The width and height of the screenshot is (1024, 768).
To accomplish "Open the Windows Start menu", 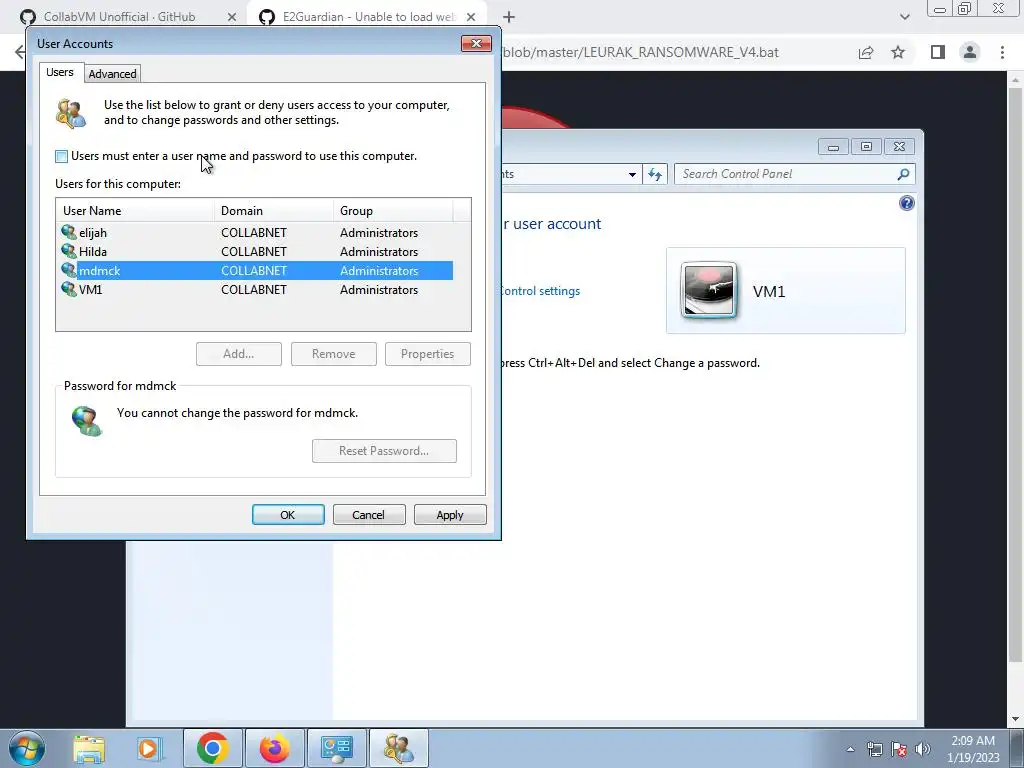I will (27, 748).
